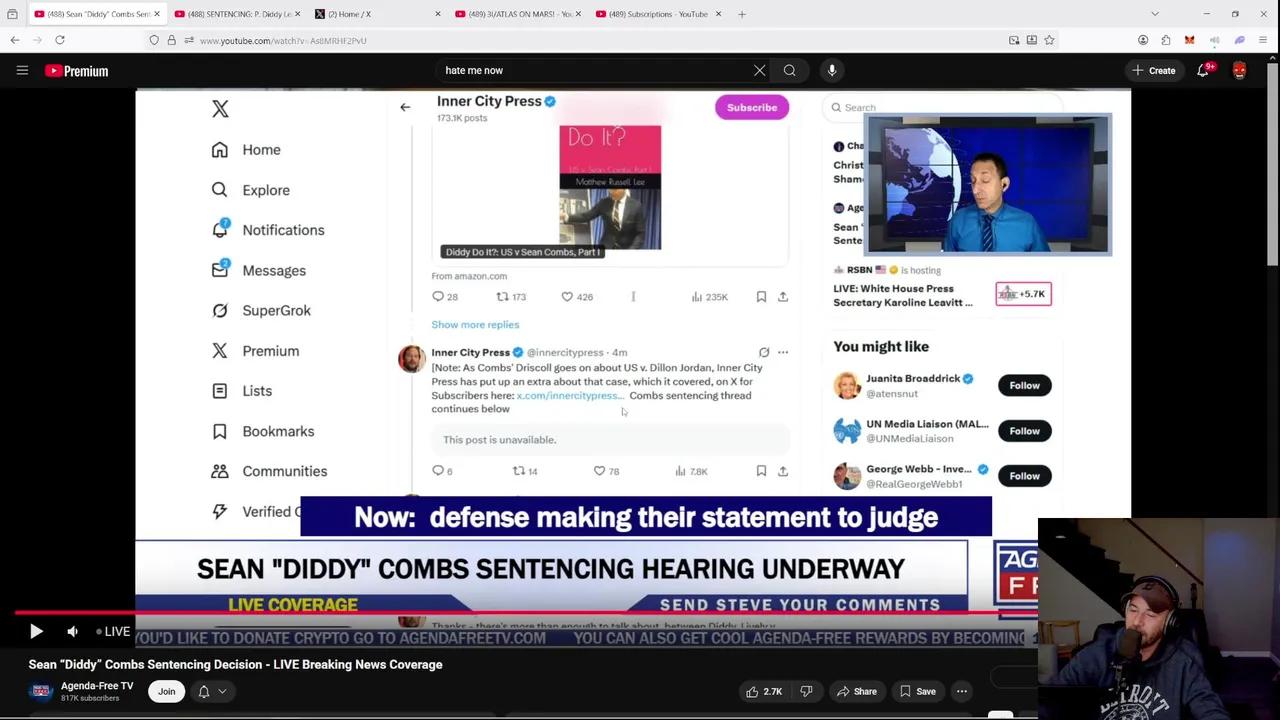
Task: Open the Firefox account icon
Action: (1143, 40)
